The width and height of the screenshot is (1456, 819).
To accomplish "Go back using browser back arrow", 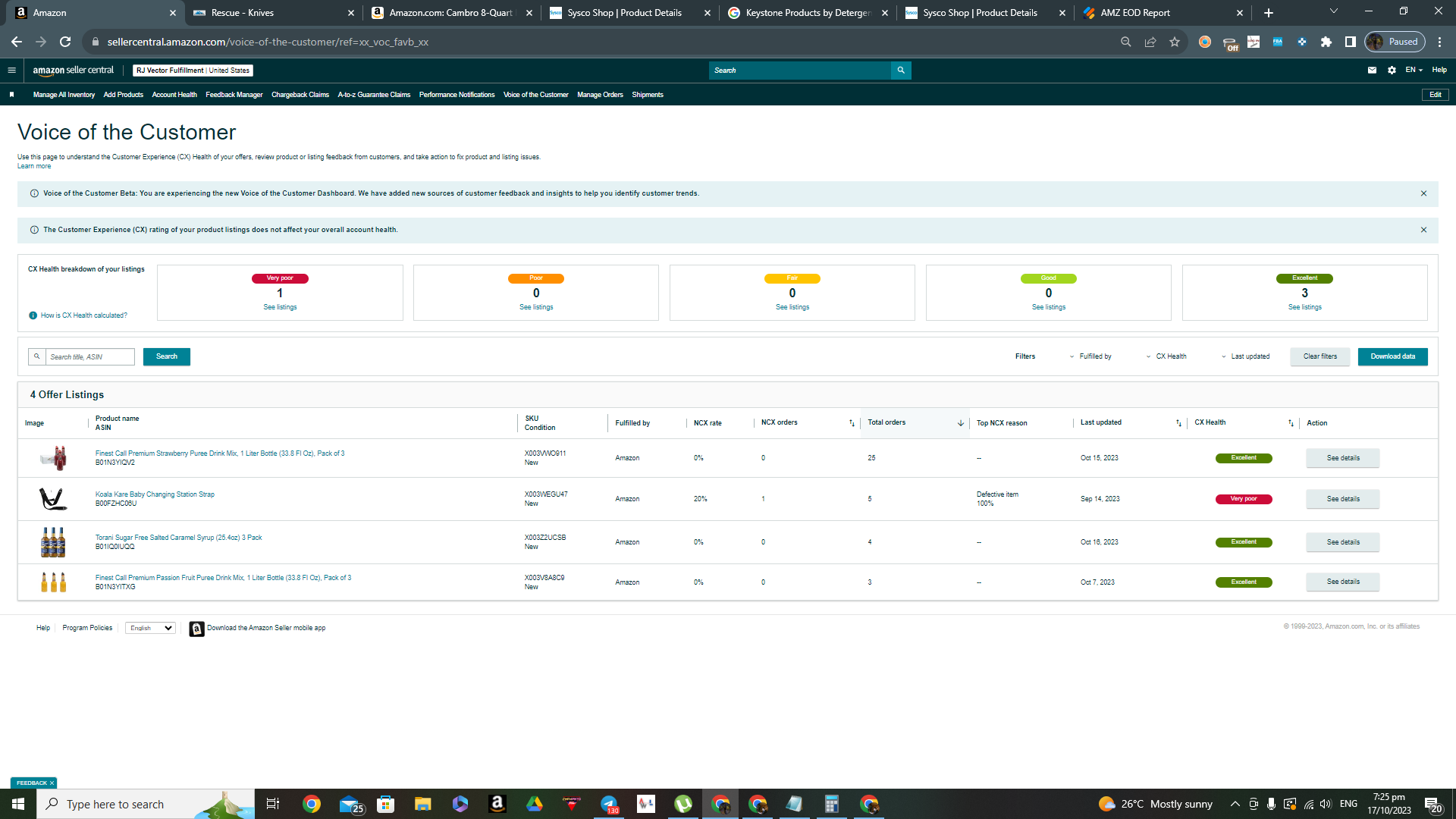I will 17,42.
